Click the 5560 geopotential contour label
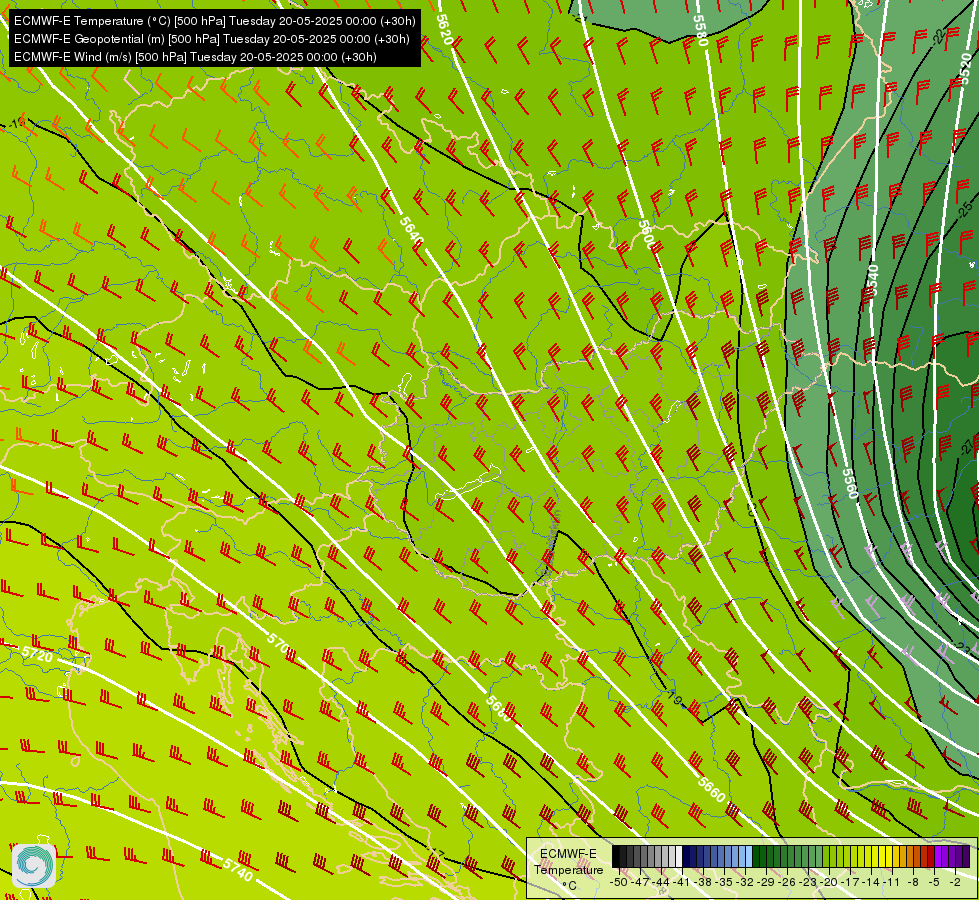The width and height of the screenshot is (979, 900). pyautogui.click(x=850, y=483)
